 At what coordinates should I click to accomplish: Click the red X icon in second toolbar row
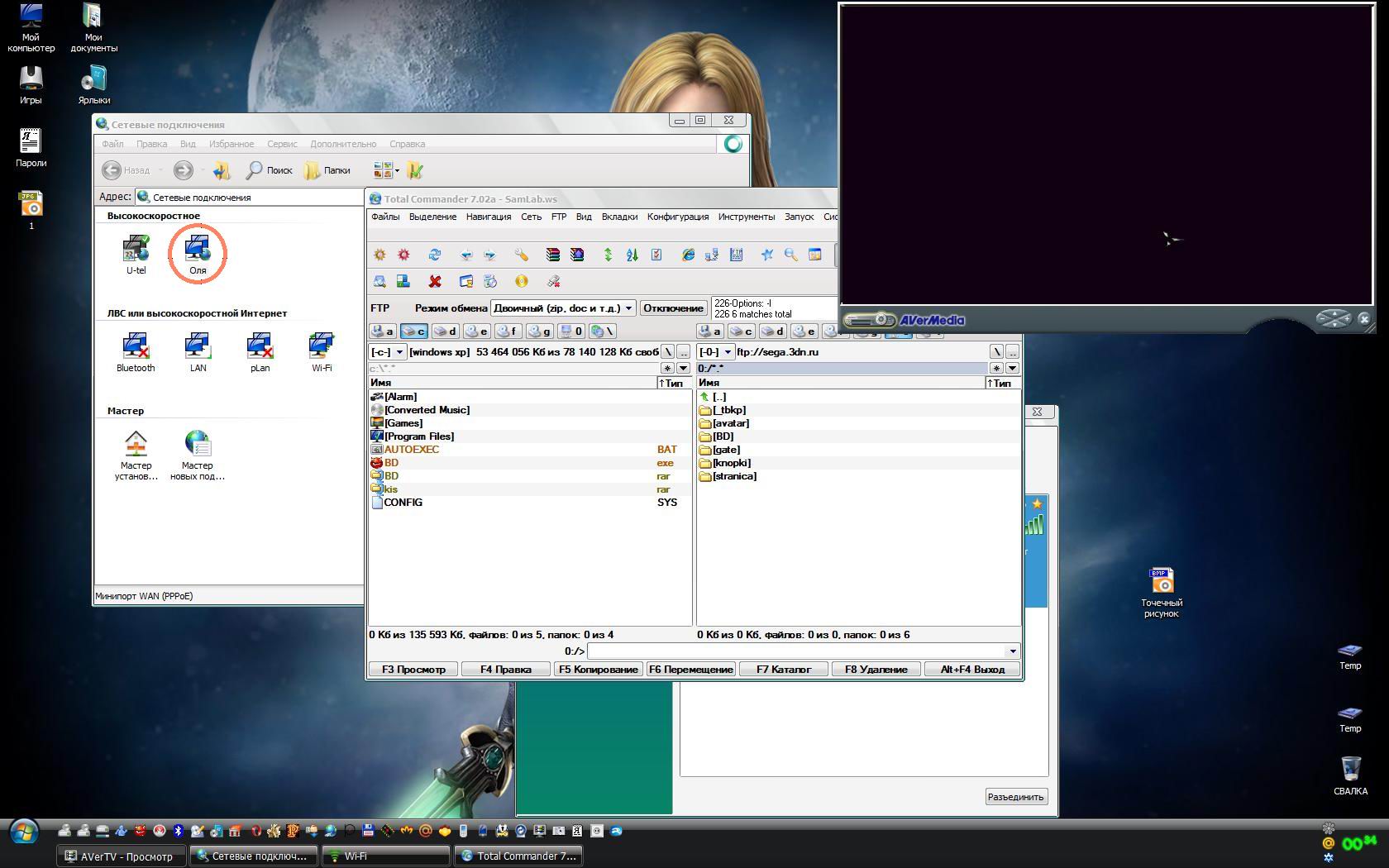click(435, 282)
